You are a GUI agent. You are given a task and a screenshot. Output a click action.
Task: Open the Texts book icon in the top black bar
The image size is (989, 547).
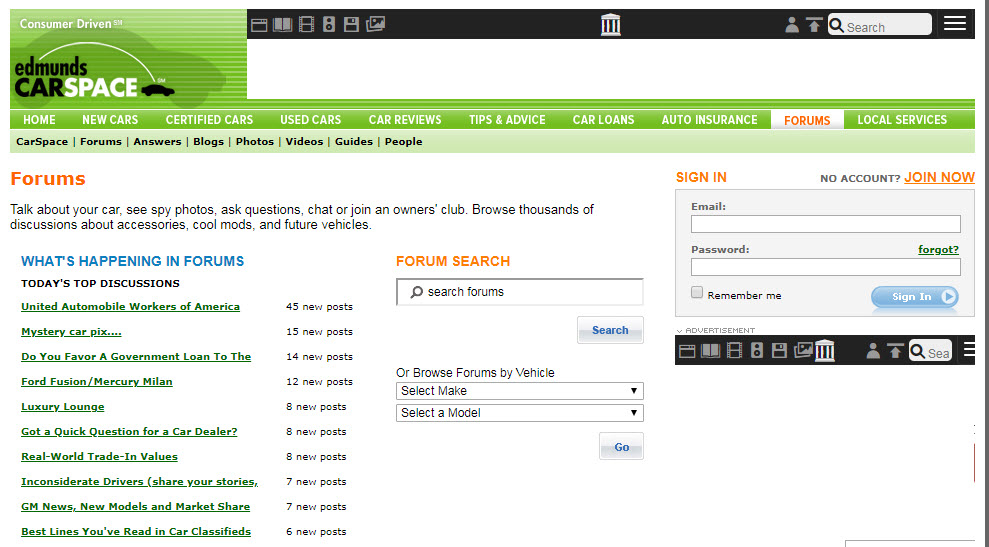coord(283,25)
